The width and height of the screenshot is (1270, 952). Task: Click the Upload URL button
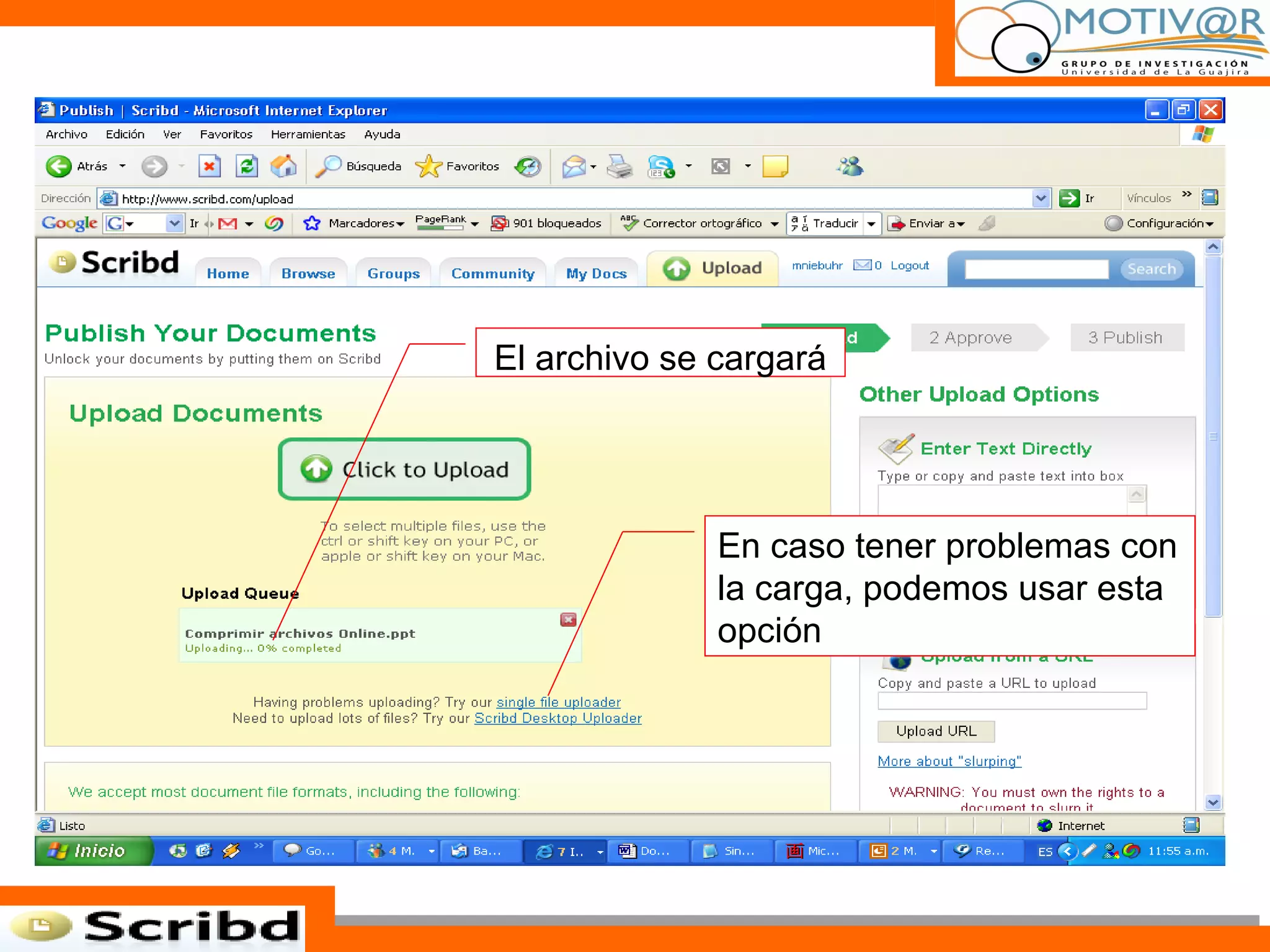tap(936, 731)
